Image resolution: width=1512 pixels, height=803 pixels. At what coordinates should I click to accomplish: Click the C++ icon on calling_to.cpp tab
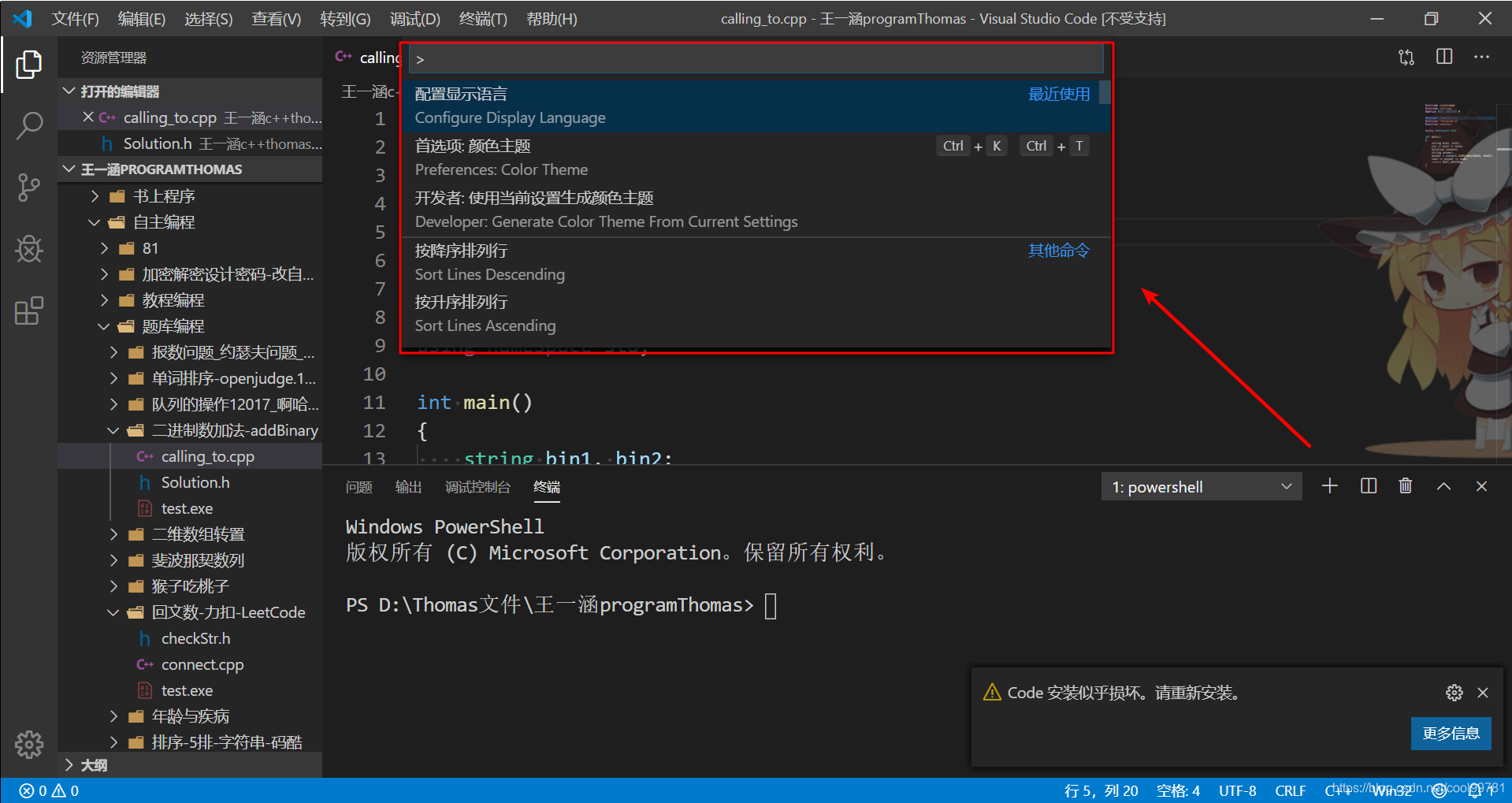(x=344, y=57)
